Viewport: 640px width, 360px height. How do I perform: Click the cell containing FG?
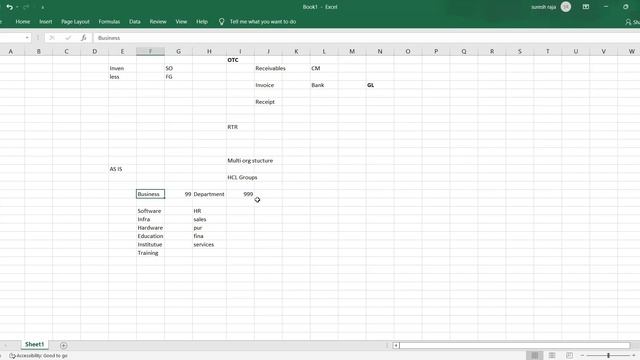click(x=178, y=77)
